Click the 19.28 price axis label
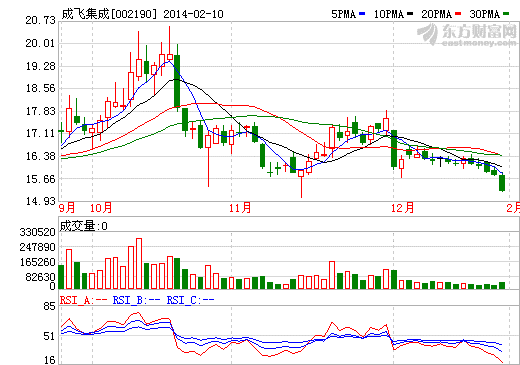The width and height of the screenshot is (520, 365). coord(40,66)
